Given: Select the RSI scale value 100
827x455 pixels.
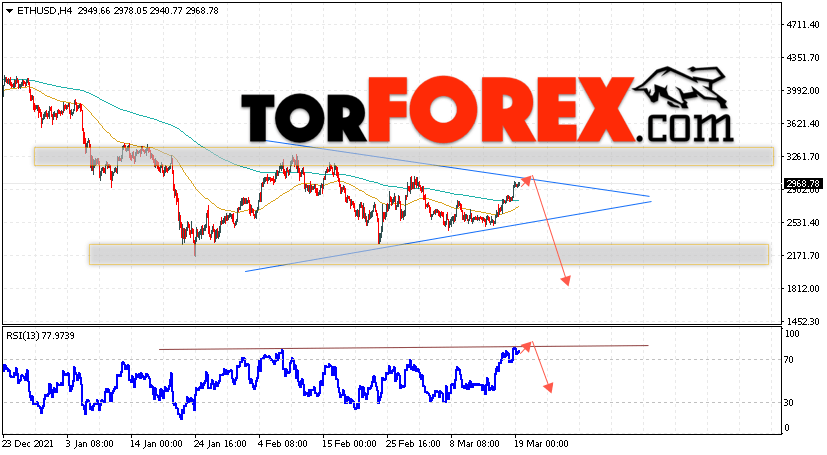Looking at the screenshot, I should pyautogui.click(x=792, y=334).
